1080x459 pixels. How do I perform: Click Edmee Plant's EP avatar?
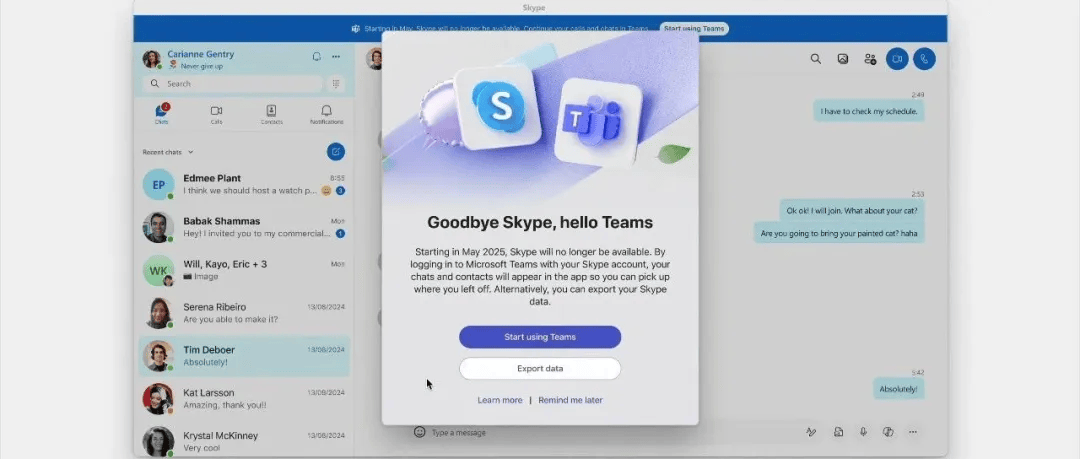[x=158, y=185]
